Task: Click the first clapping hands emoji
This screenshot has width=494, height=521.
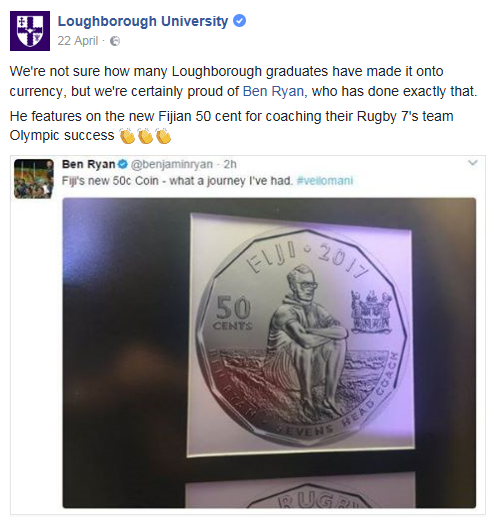Action: 127,135
